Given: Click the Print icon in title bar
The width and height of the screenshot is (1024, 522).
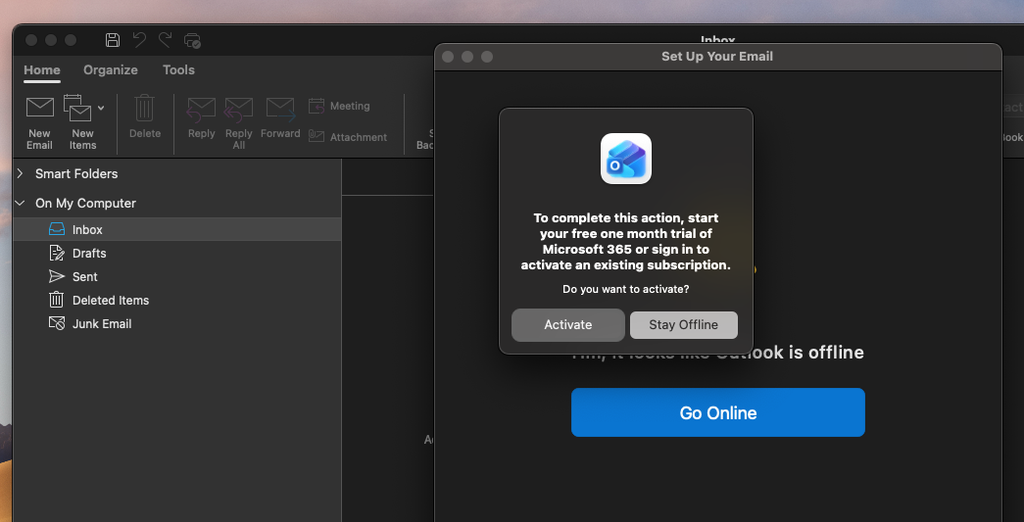Looking at the screenshot, I should click(x=192, y=41).
